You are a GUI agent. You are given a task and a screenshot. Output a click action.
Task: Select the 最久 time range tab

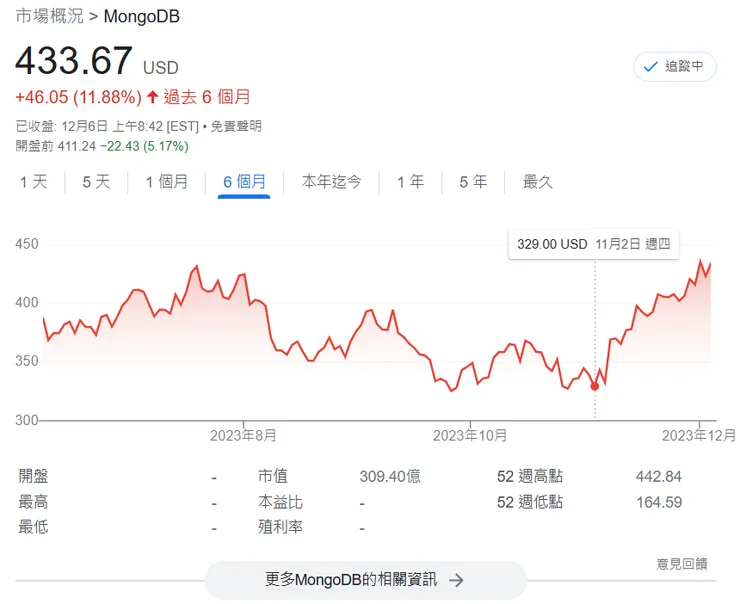pos(538,182)
